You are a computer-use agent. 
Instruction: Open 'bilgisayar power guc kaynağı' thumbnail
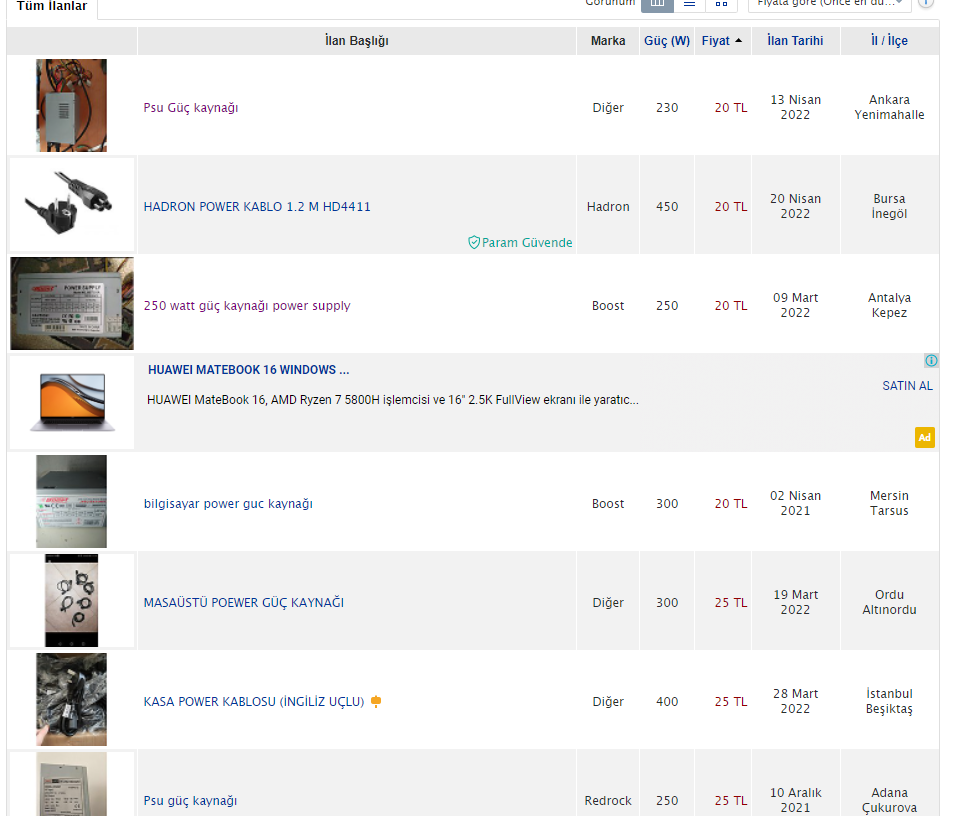point(71,501)
